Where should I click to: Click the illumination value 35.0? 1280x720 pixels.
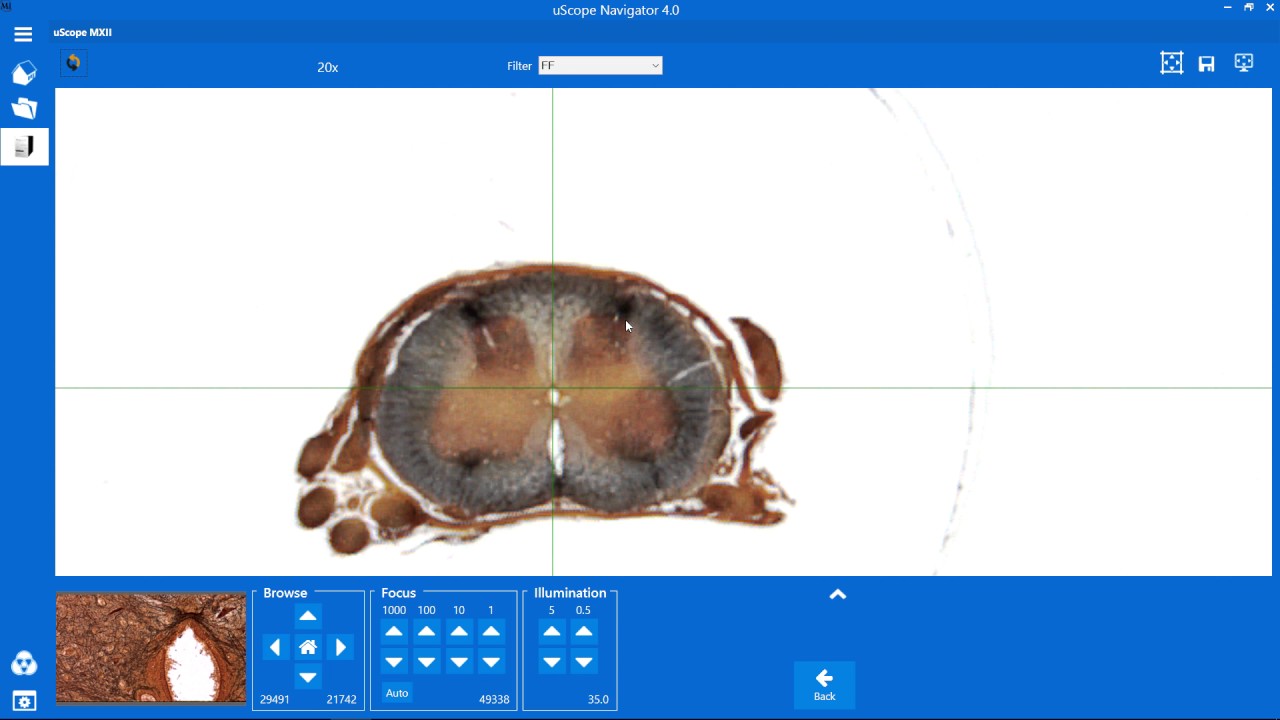(x=598, y=700)
